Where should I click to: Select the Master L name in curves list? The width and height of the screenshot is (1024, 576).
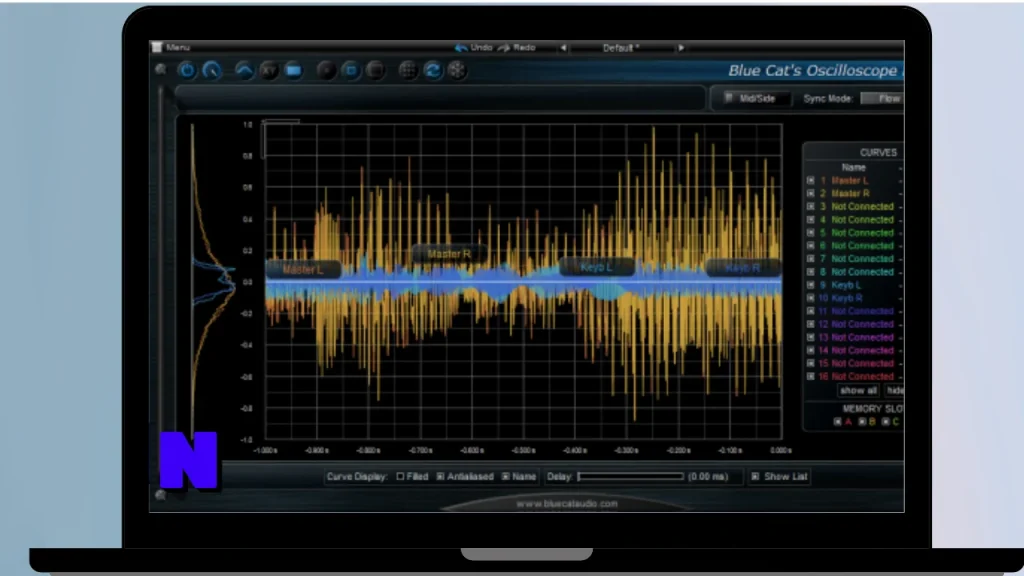[850, 180]
